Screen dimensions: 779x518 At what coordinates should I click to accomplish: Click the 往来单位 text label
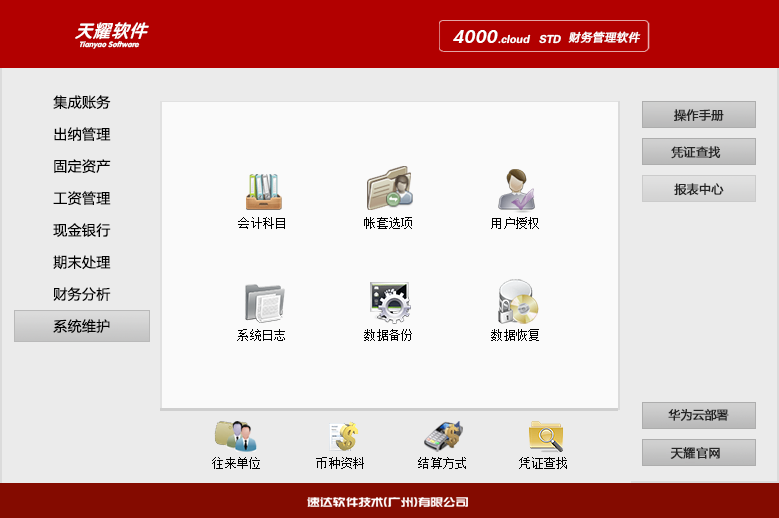point(236,463)
